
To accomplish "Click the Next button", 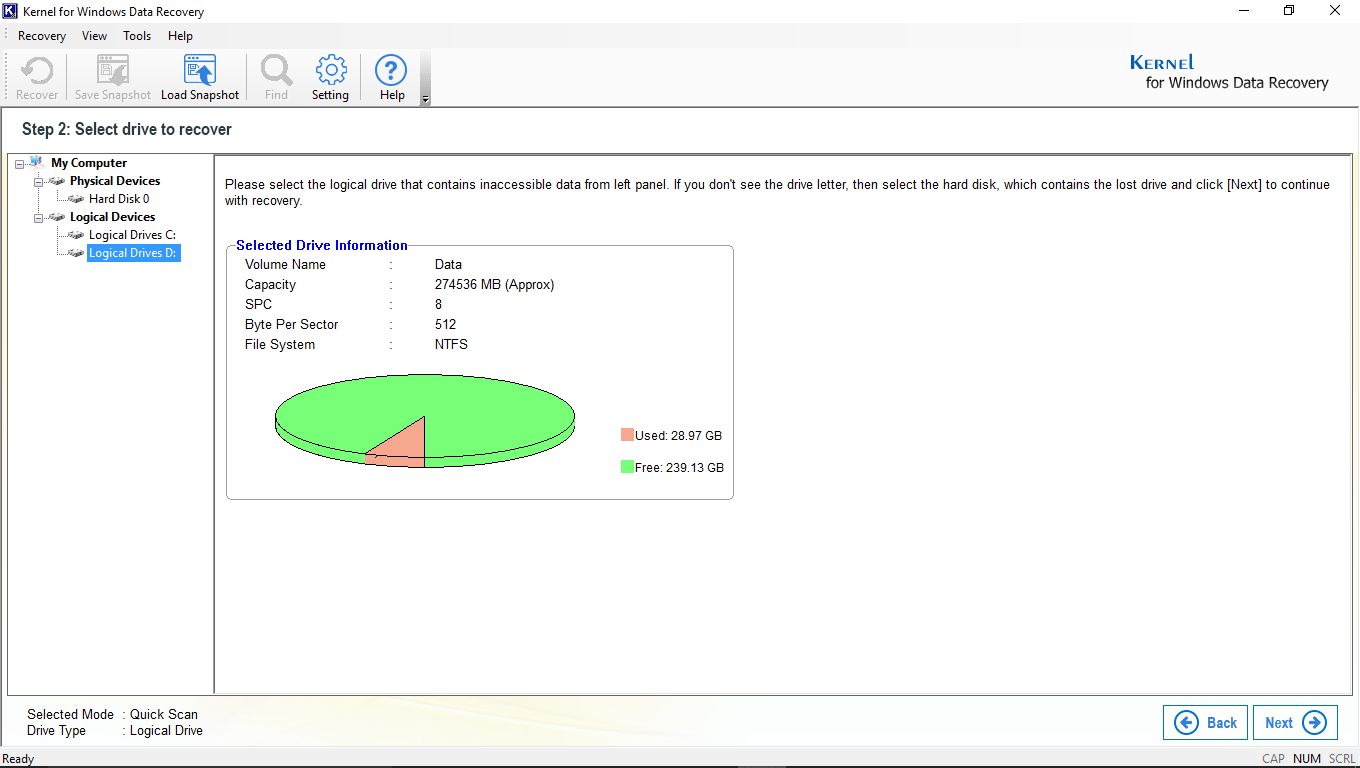I will click(1294, 723).
